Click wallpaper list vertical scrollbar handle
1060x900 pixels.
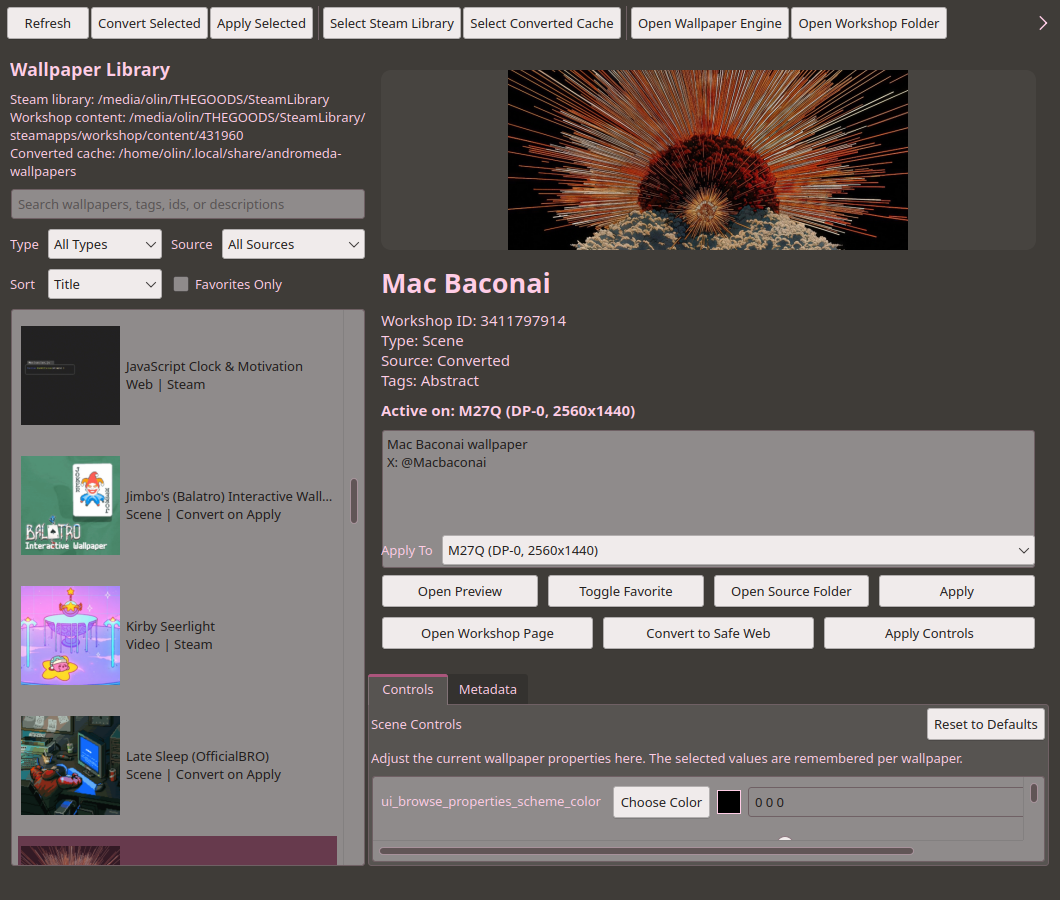pos(354,501)
